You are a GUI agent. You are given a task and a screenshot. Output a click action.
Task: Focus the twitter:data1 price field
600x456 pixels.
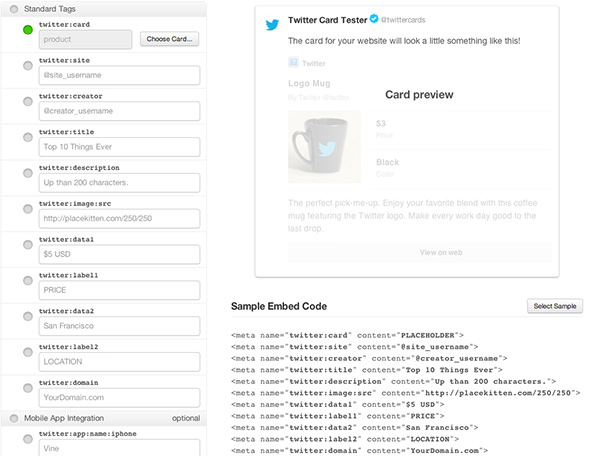coord(119,255)
